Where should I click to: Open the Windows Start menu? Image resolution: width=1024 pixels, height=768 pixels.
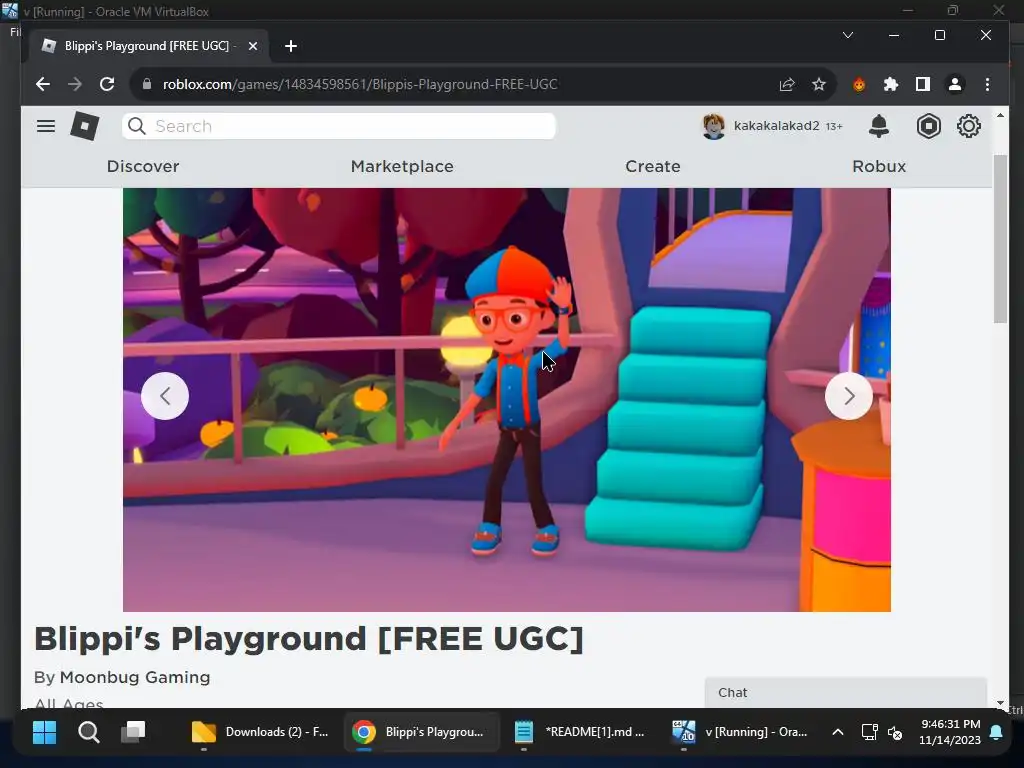coord(44,732)
